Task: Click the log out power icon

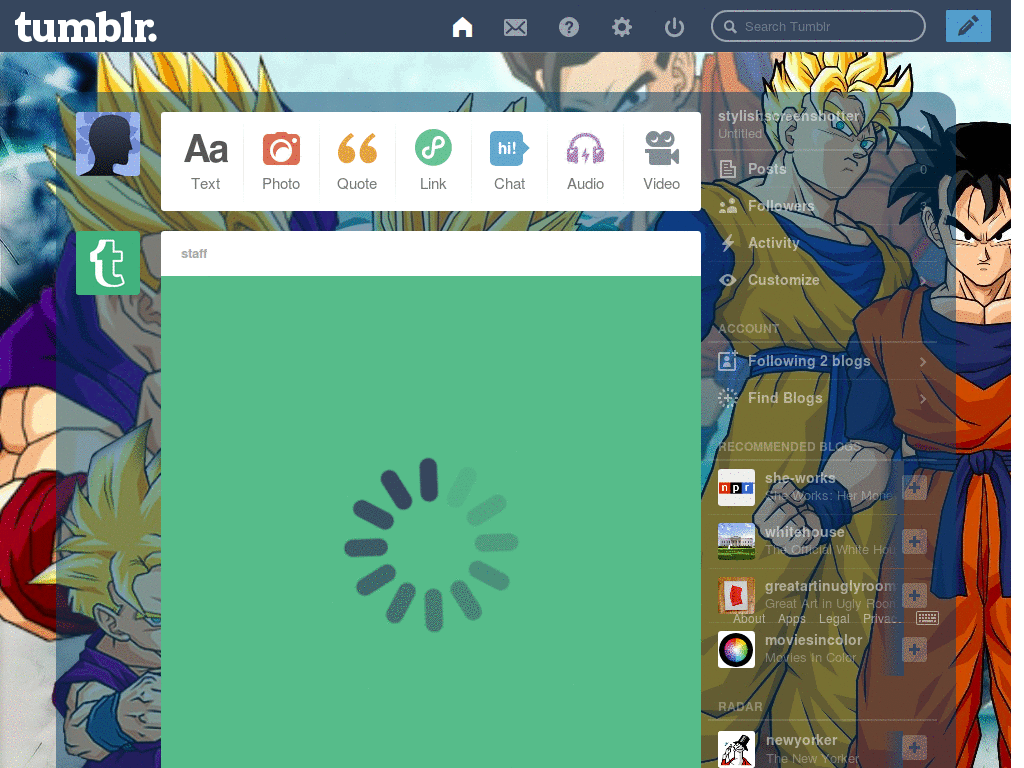Action: coord(674,27)
